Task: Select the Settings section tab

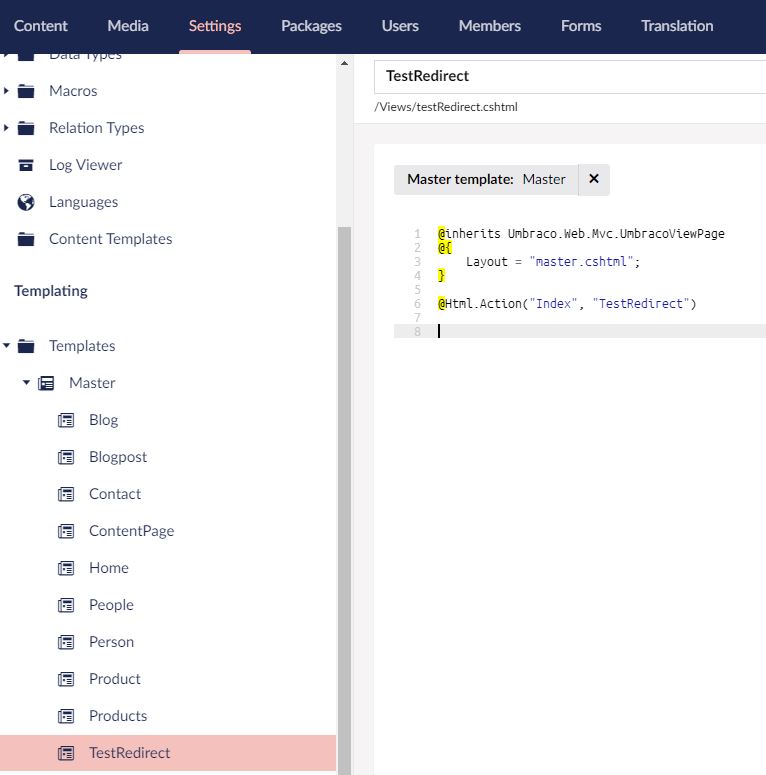Action: 215,26
